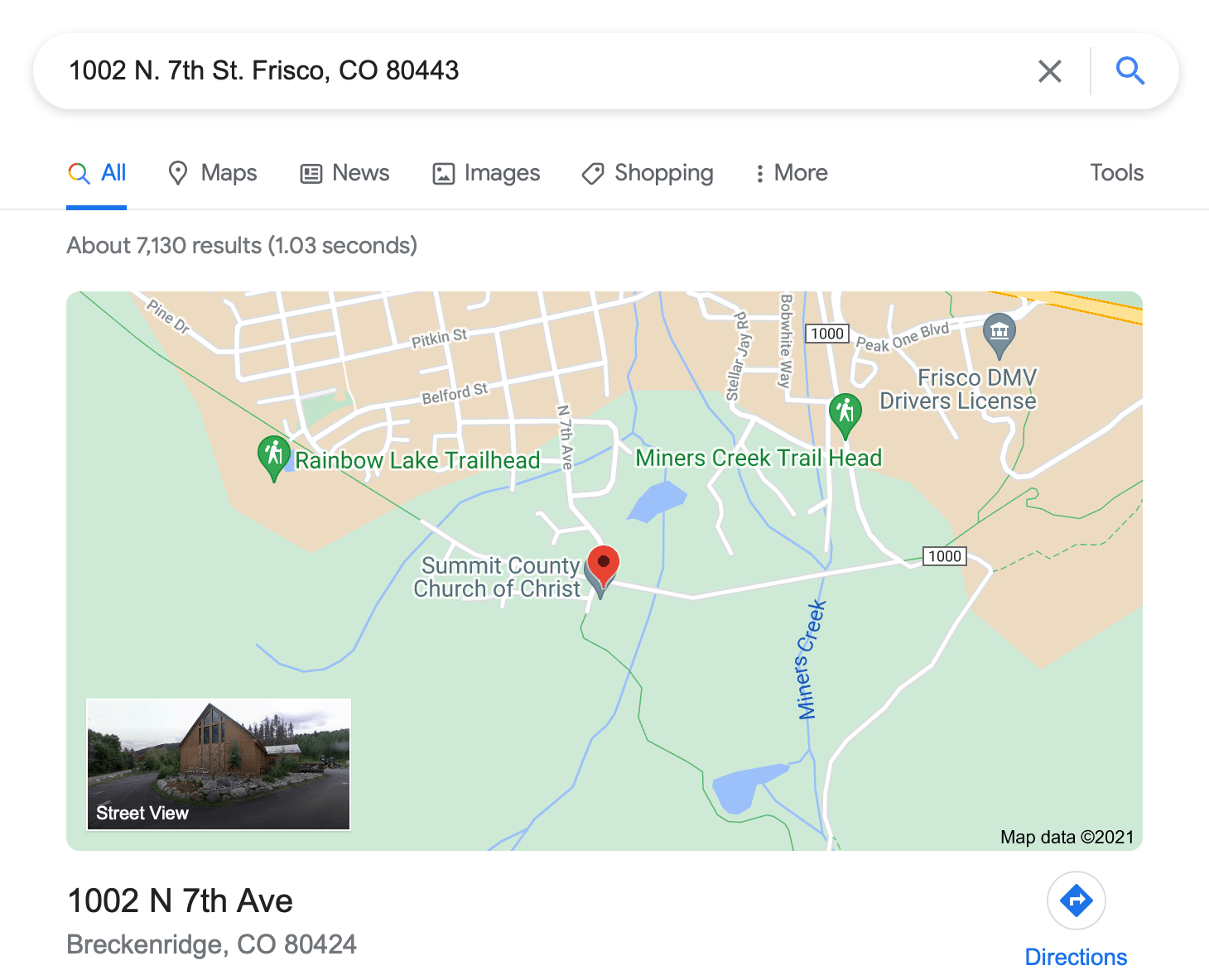This screenshot has height=980, width=1209.
Task: Clear the search box with the X icon
Action: coord(1049,71)
